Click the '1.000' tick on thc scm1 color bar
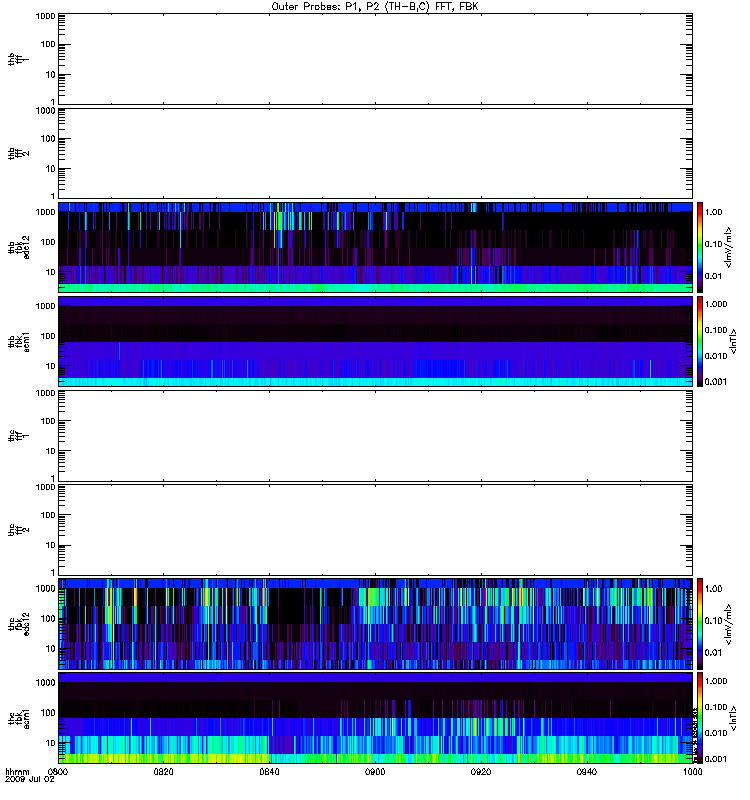The image size is (750, 800). click(x=716, y=681)
